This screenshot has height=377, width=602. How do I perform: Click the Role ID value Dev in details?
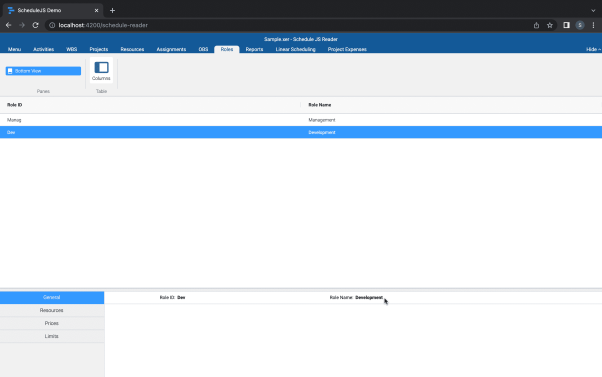181,298
